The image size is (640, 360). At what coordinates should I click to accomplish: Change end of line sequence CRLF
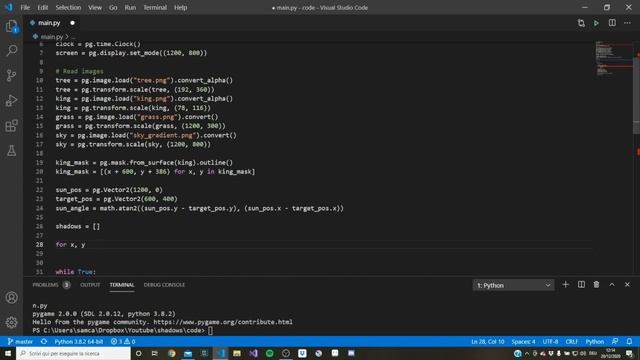click(571, 341)
